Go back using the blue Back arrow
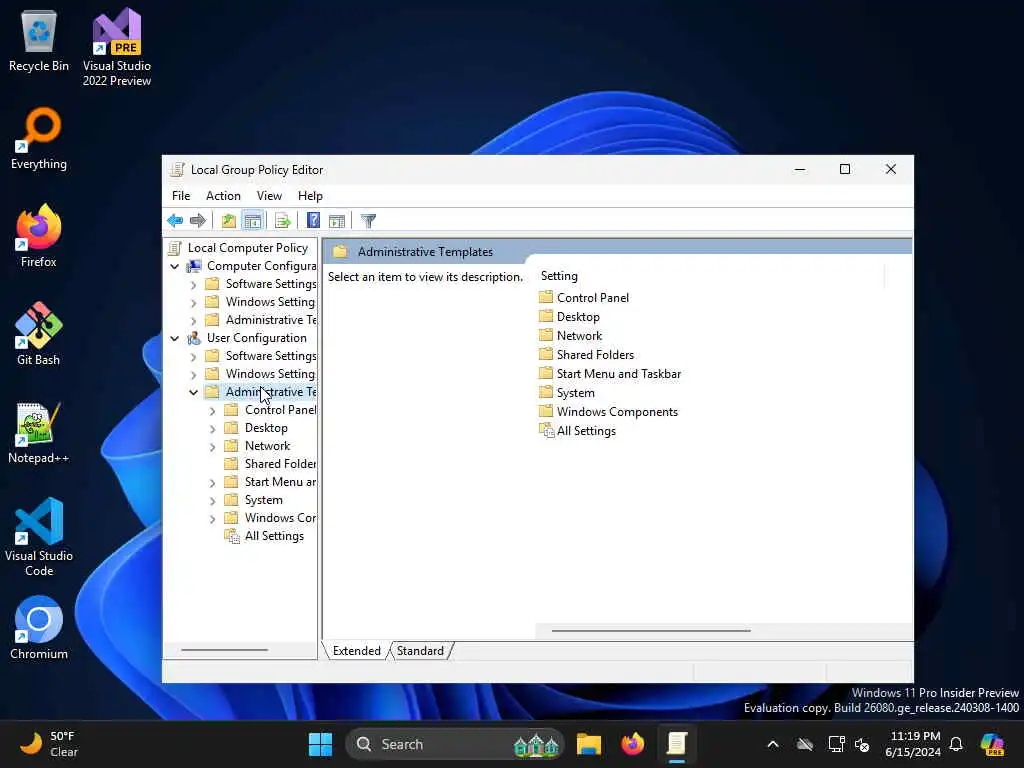Viewport: 1024px width, 768px height. tap(175, 221)
